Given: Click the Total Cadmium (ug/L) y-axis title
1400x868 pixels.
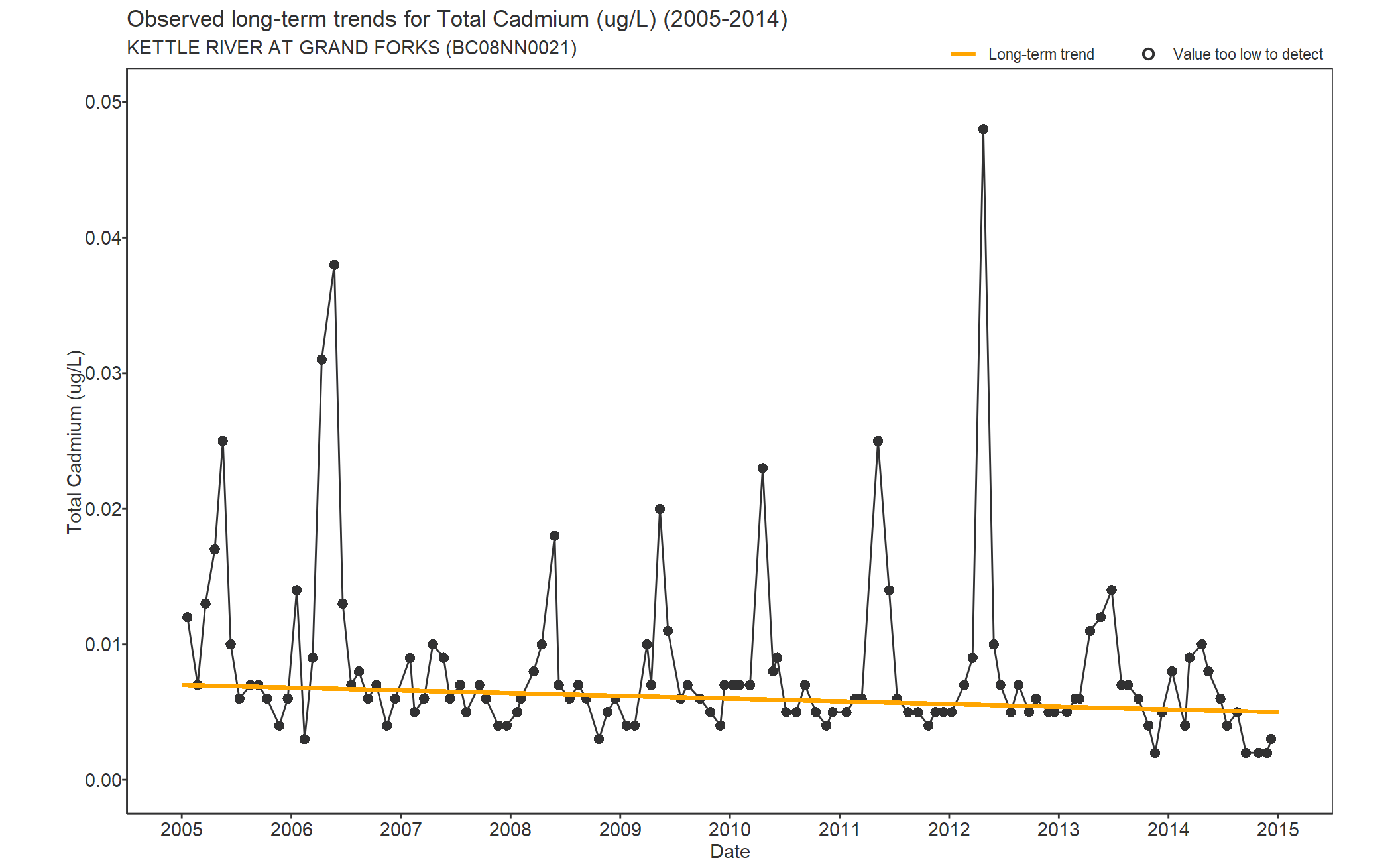Looking at the screenshot, I should 74,442.
